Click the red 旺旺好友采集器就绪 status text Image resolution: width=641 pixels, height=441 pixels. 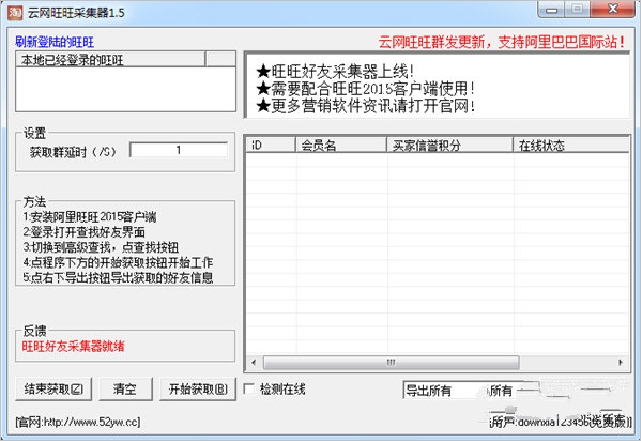tap(73, 346)
